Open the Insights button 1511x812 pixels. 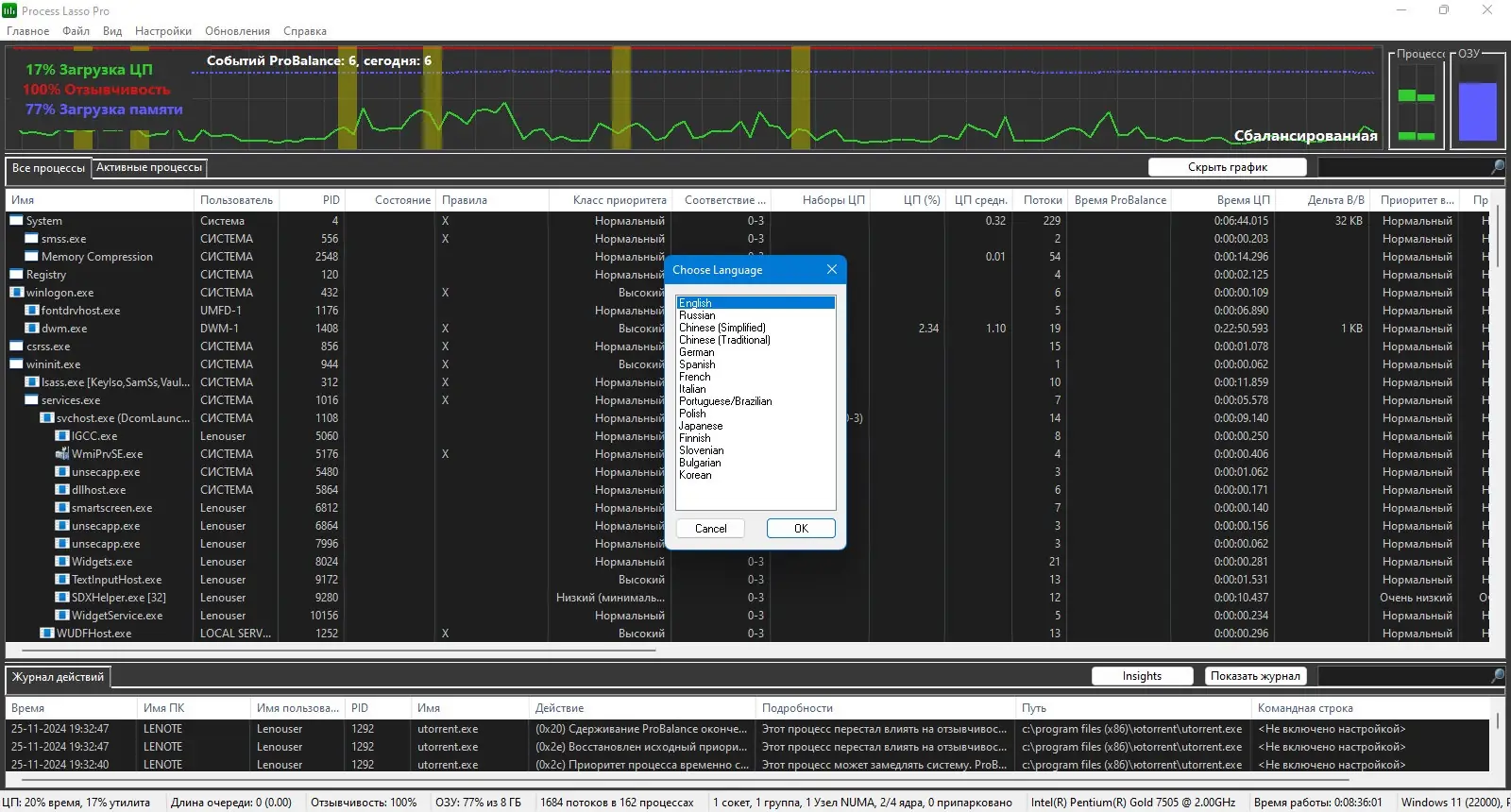[x=1142, y=676]
